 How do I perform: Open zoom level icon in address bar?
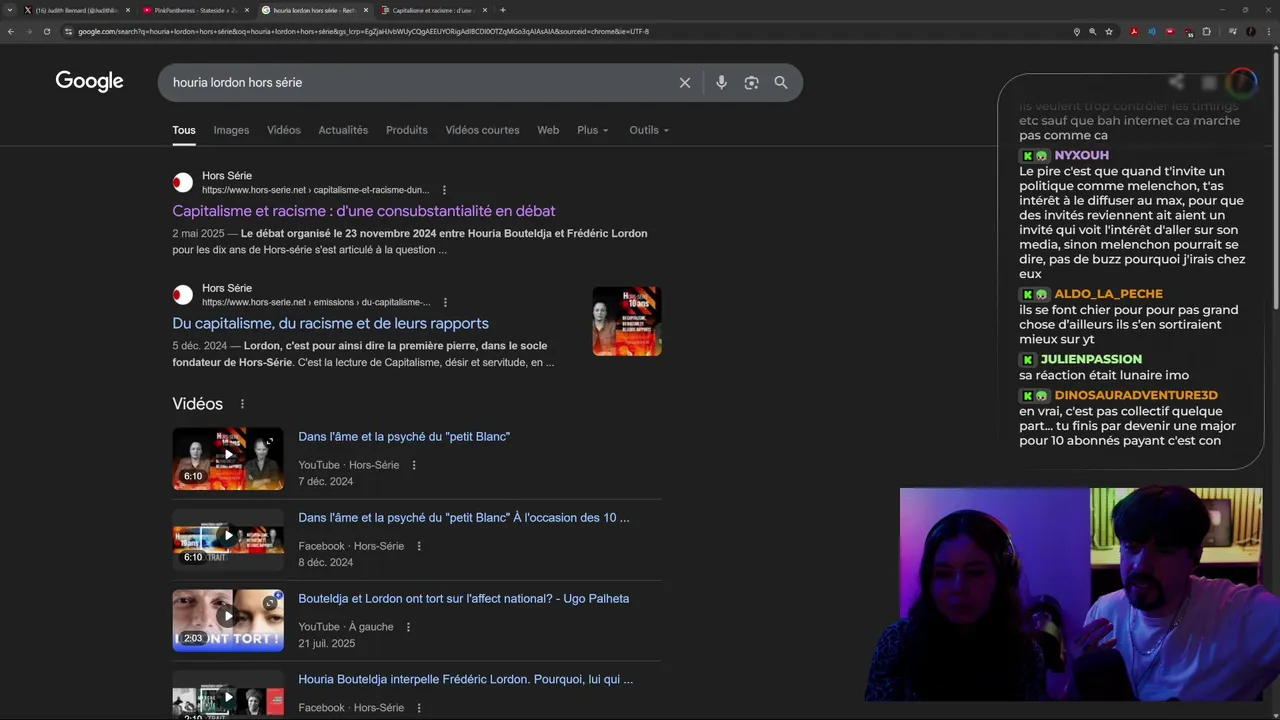click(x=1093, y=31)
